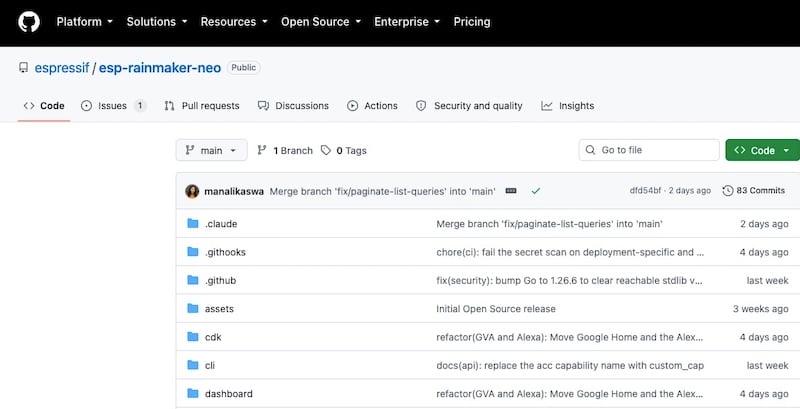
Task: Click '4 days ago' in dashboard row
Action: coord(764,394)
